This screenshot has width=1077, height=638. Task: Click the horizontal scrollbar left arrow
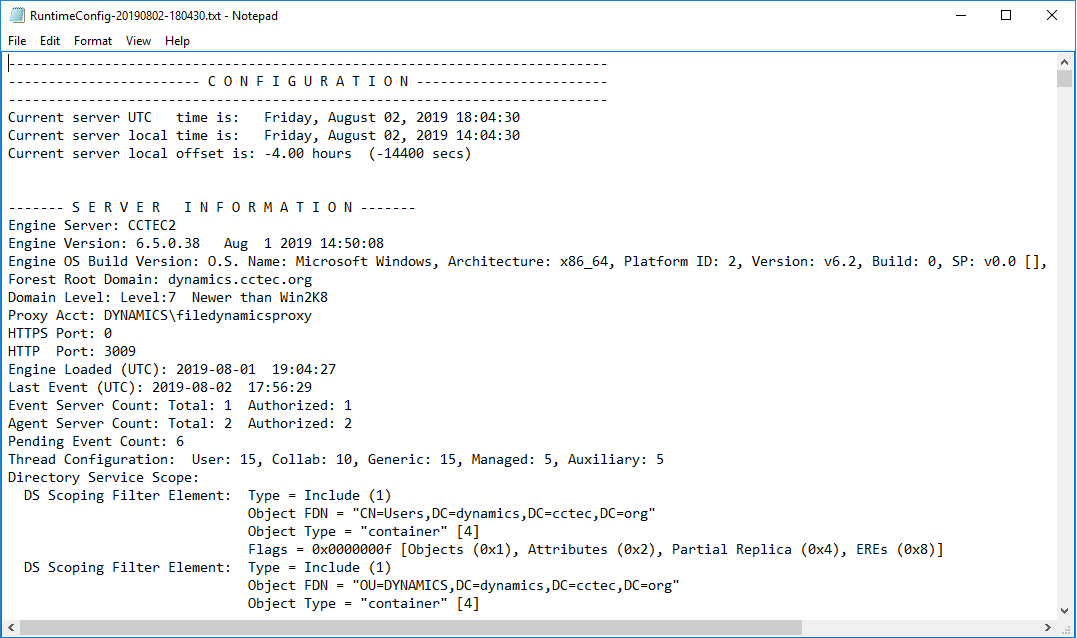[x=10, y=628]
